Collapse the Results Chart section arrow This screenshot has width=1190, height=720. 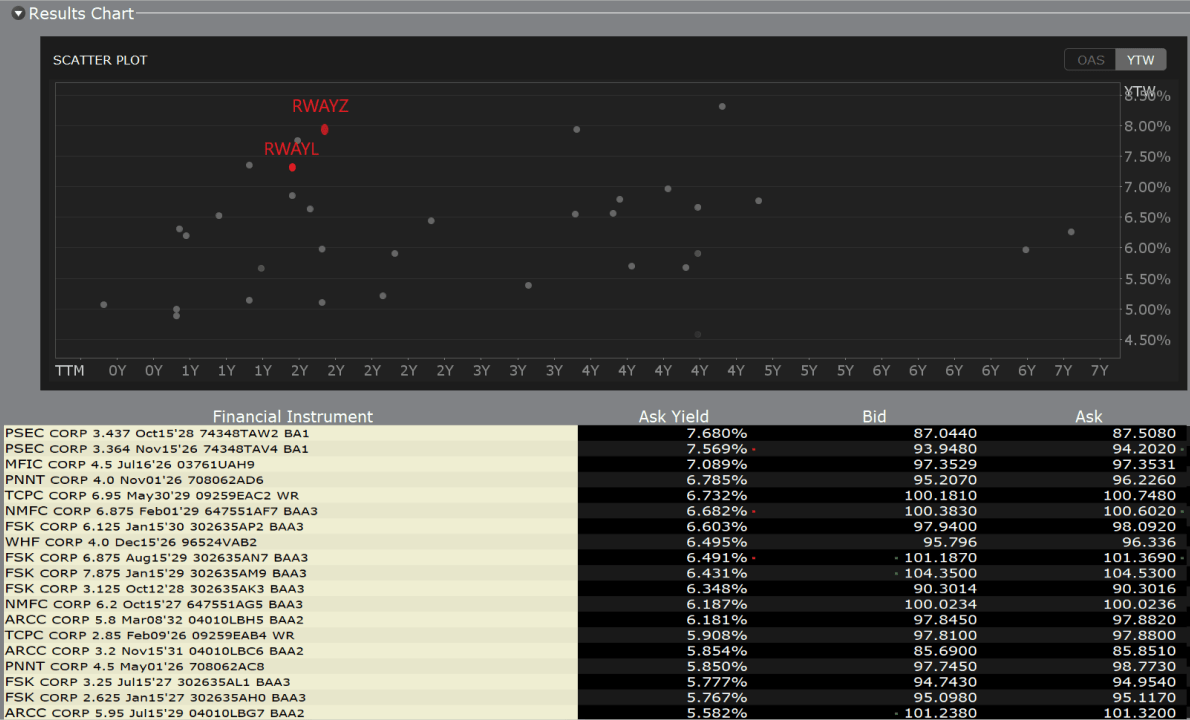(x=18, y=14)
